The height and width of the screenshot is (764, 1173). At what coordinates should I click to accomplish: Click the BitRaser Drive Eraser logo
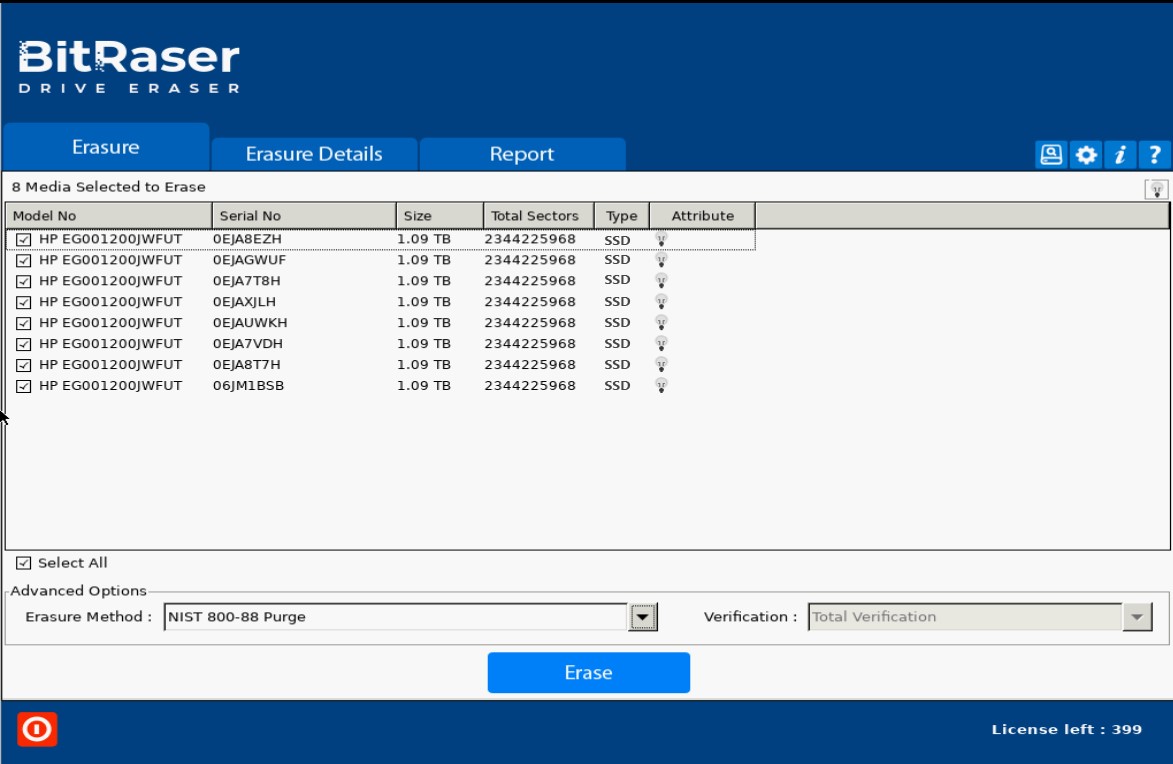(129, 67)
